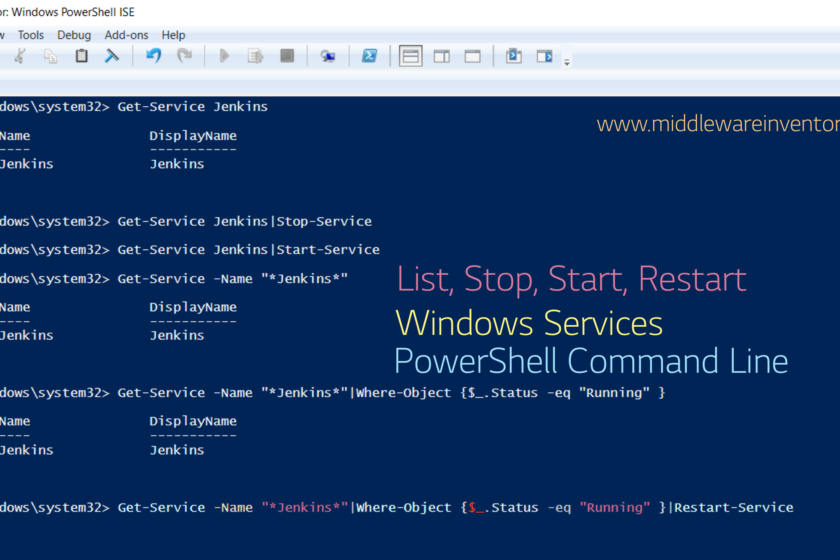Viewport: 840px width, 560px height.
Task: Click the Paste clipboard icon
Action: point(81,56)
